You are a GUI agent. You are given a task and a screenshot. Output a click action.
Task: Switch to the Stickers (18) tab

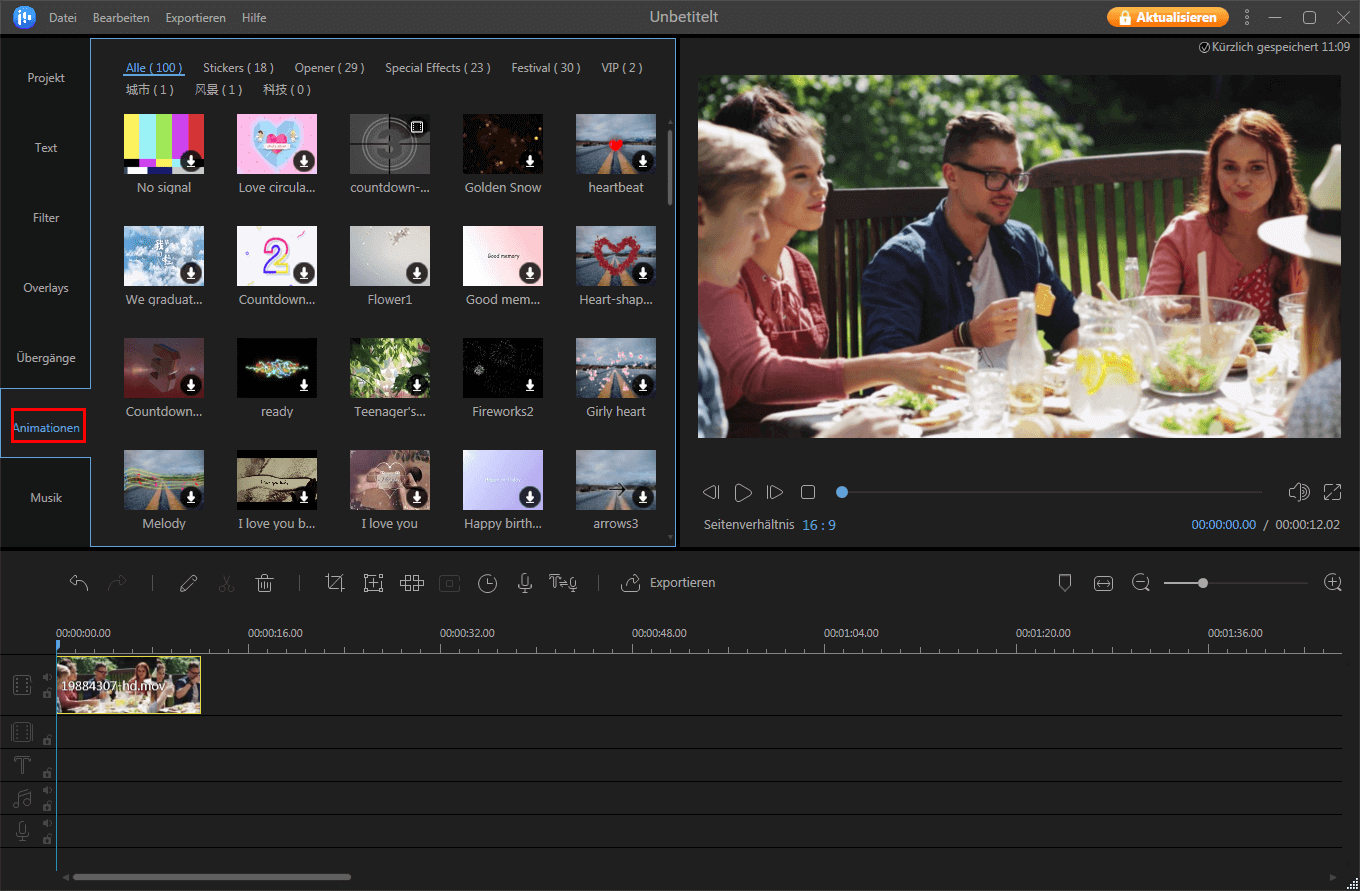[238, 67]
